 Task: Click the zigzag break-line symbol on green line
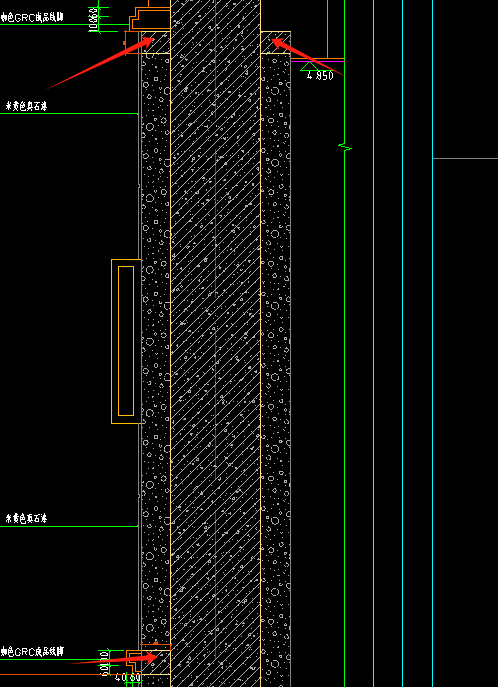(x=345, y=148)
